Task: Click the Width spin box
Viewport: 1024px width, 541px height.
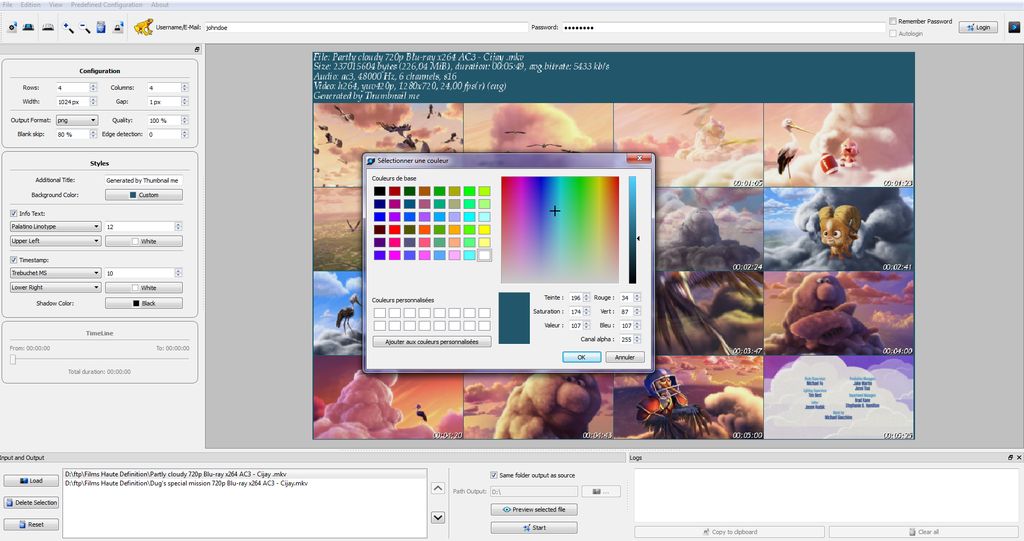Action: tap(76, 102)
